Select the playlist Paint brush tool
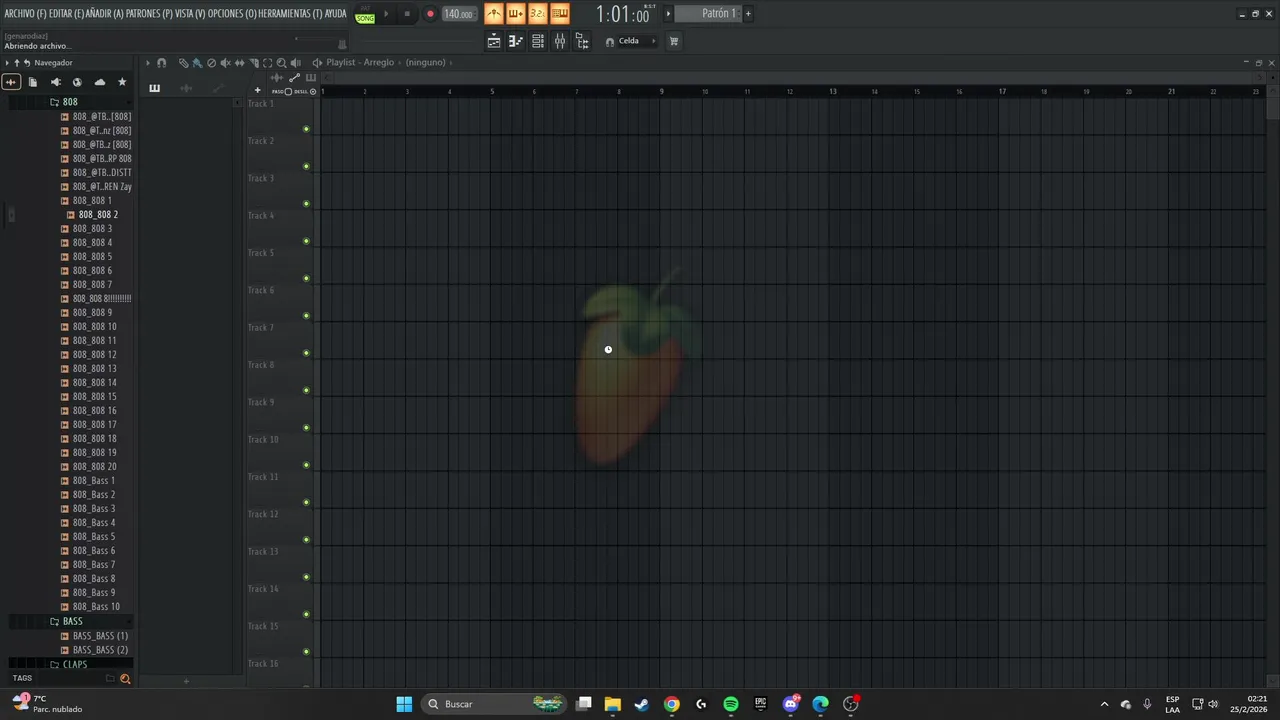This screenshot has height=720, width=1280. [x=197, y=62]
